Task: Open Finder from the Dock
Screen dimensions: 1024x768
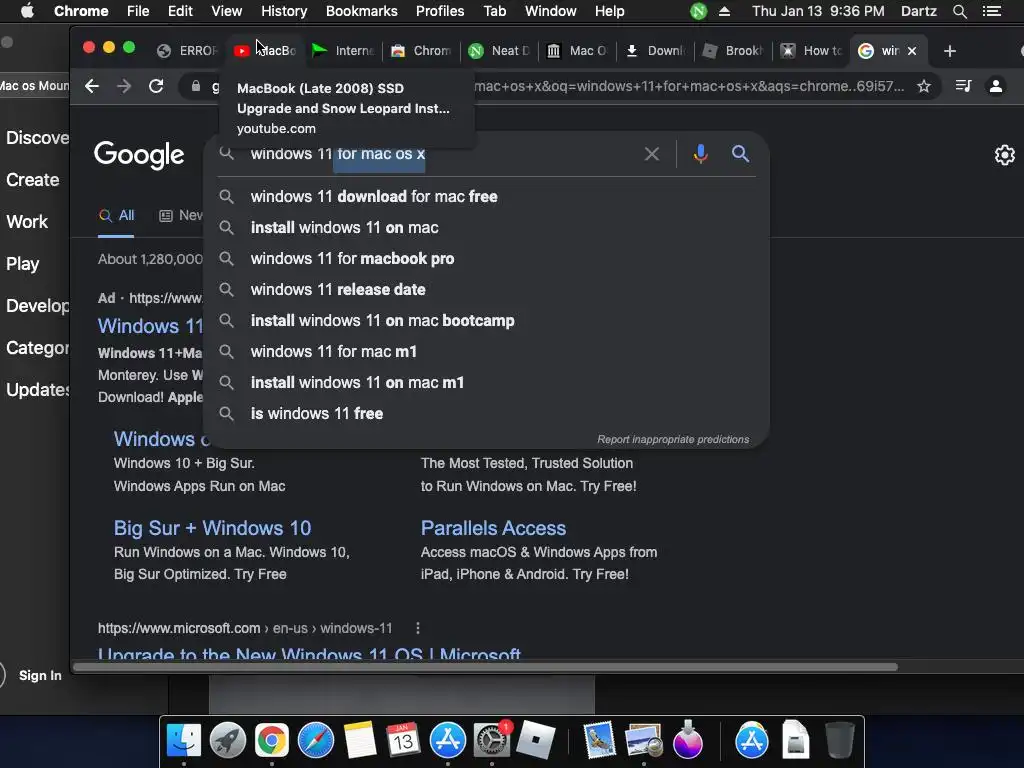Action: click(184, 741)
